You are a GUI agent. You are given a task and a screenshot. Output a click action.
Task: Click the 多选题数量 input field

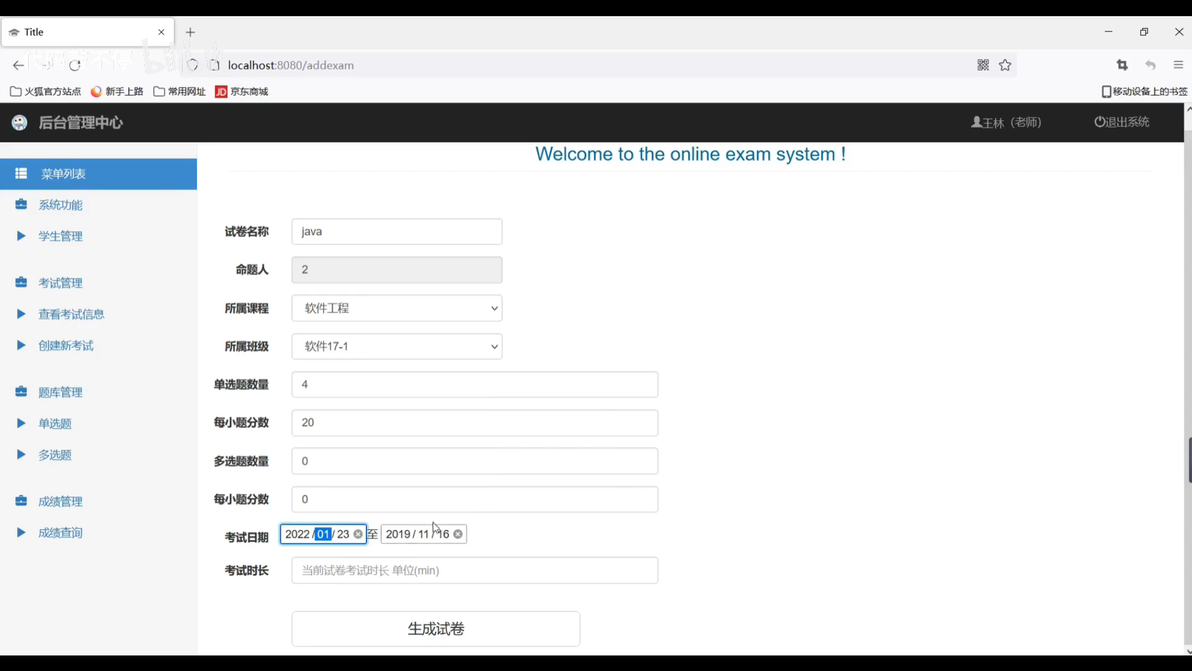[x=474, y=461]
